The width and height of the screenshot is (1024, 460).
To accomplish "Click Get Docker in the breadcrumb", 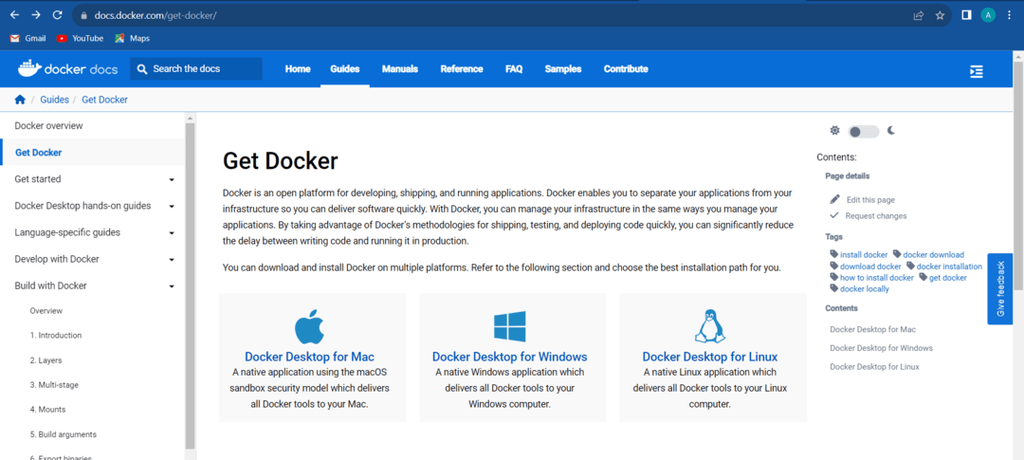I will tap(104, 99).
